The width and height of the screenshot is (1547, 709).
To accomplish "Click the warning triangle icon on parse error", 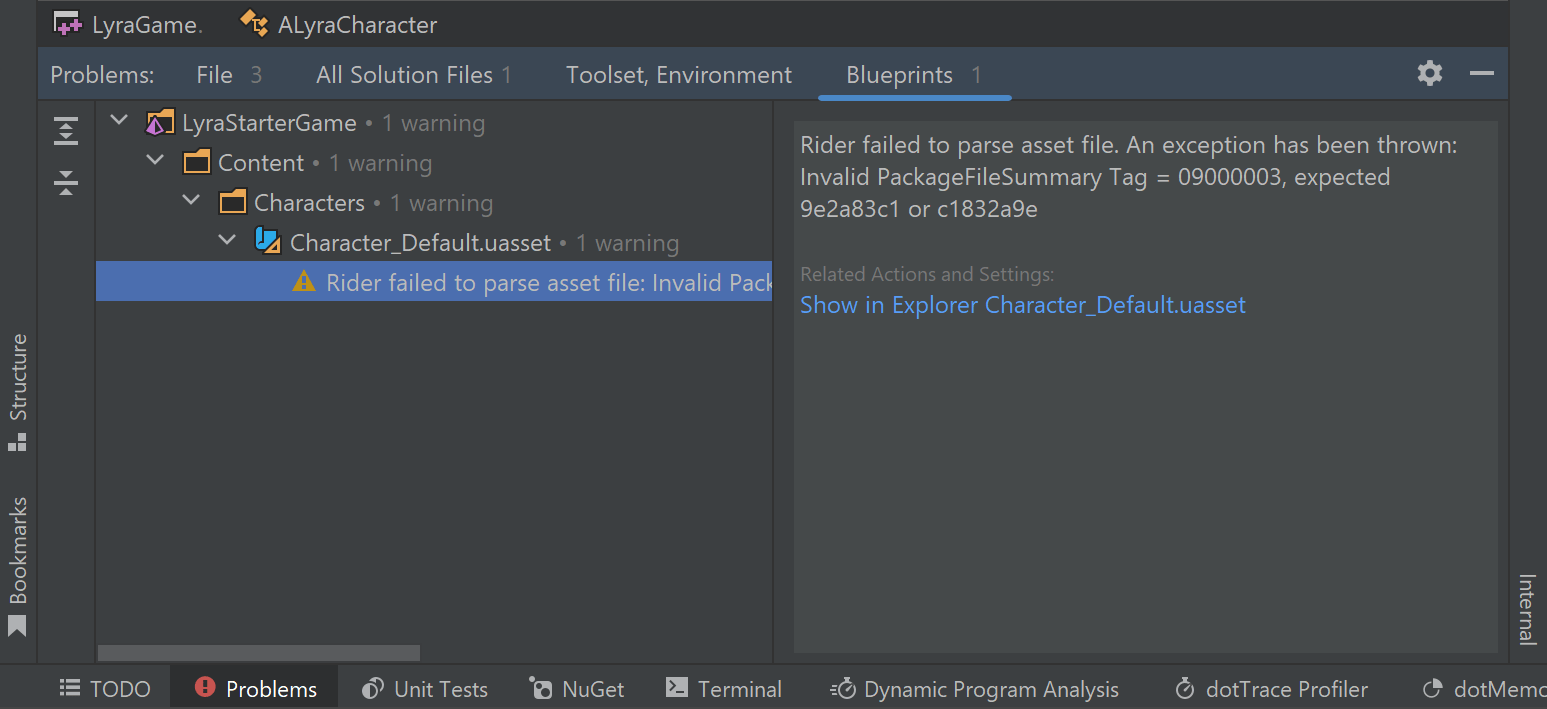I will (x=304, y=283).
